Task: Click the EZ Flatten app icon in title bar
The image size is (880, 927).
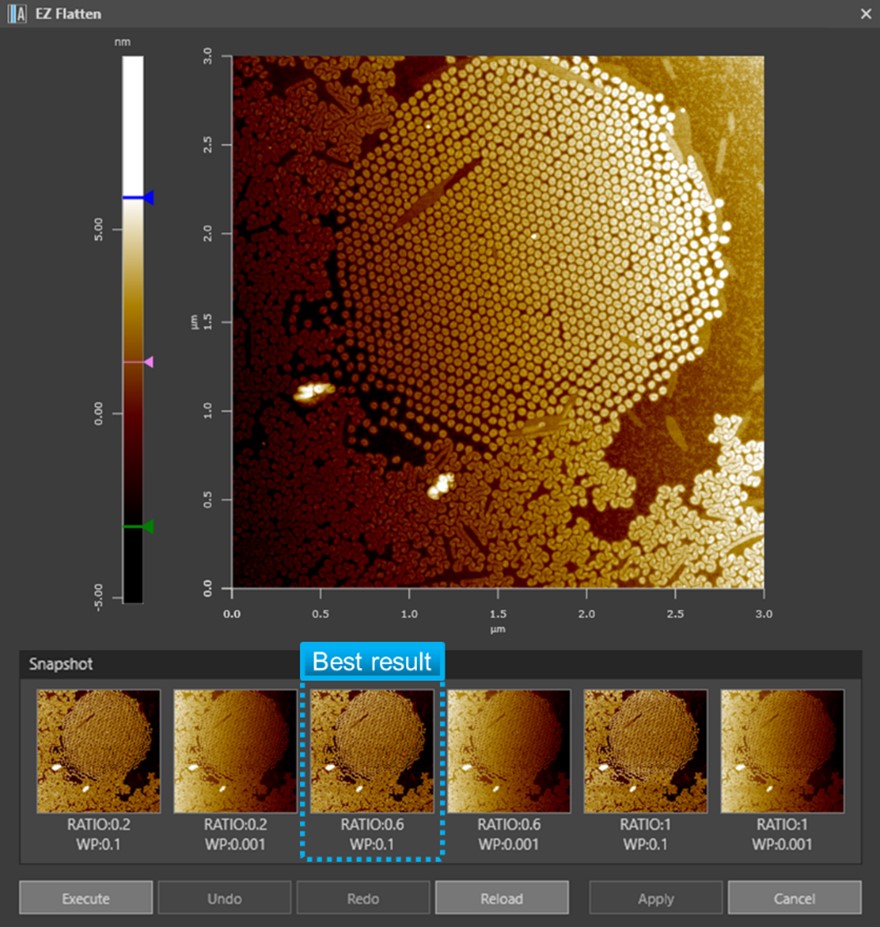Action: (16, 14)
